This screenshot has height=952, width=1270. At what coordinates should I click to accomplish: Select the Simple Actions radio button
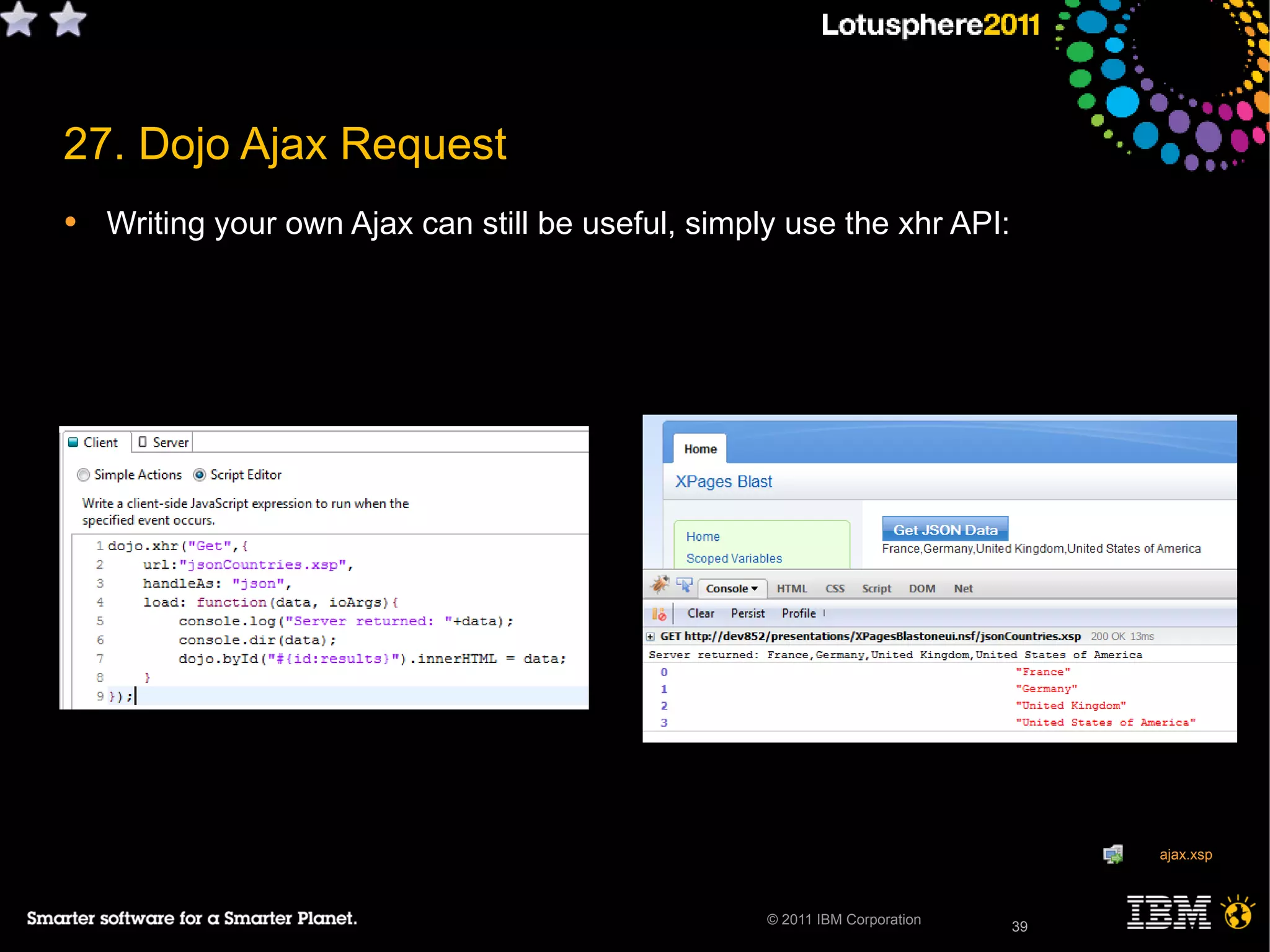coord(83,475)
